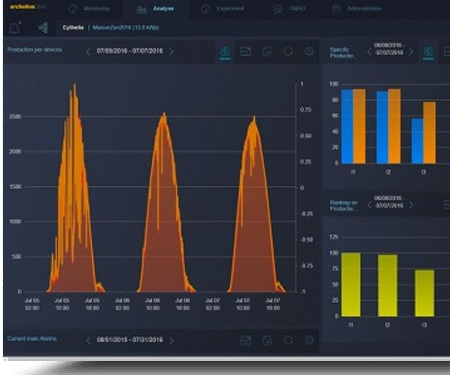The height and width of the screenshot is (375, 450).
Task: Click the Monitoring gauge icon
Action: pos(73,9)
